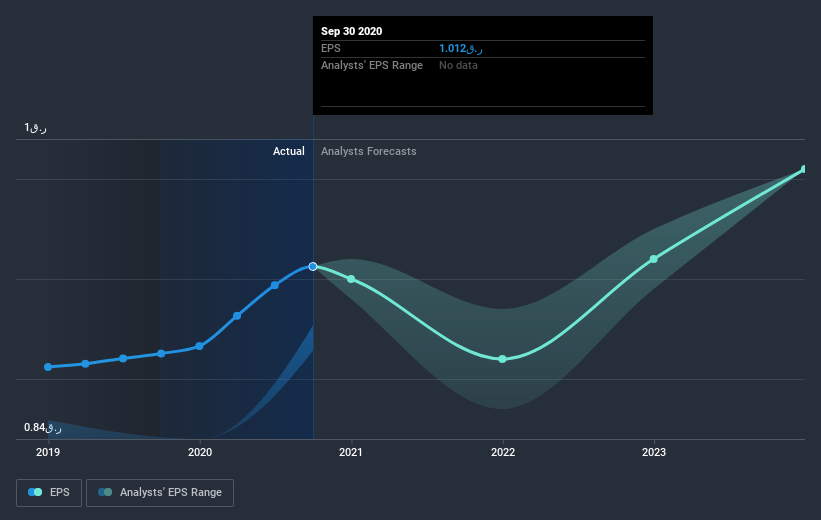Select the forecast low point at 2022
This screenshot has height=520, width=821.
pos(502,359)
